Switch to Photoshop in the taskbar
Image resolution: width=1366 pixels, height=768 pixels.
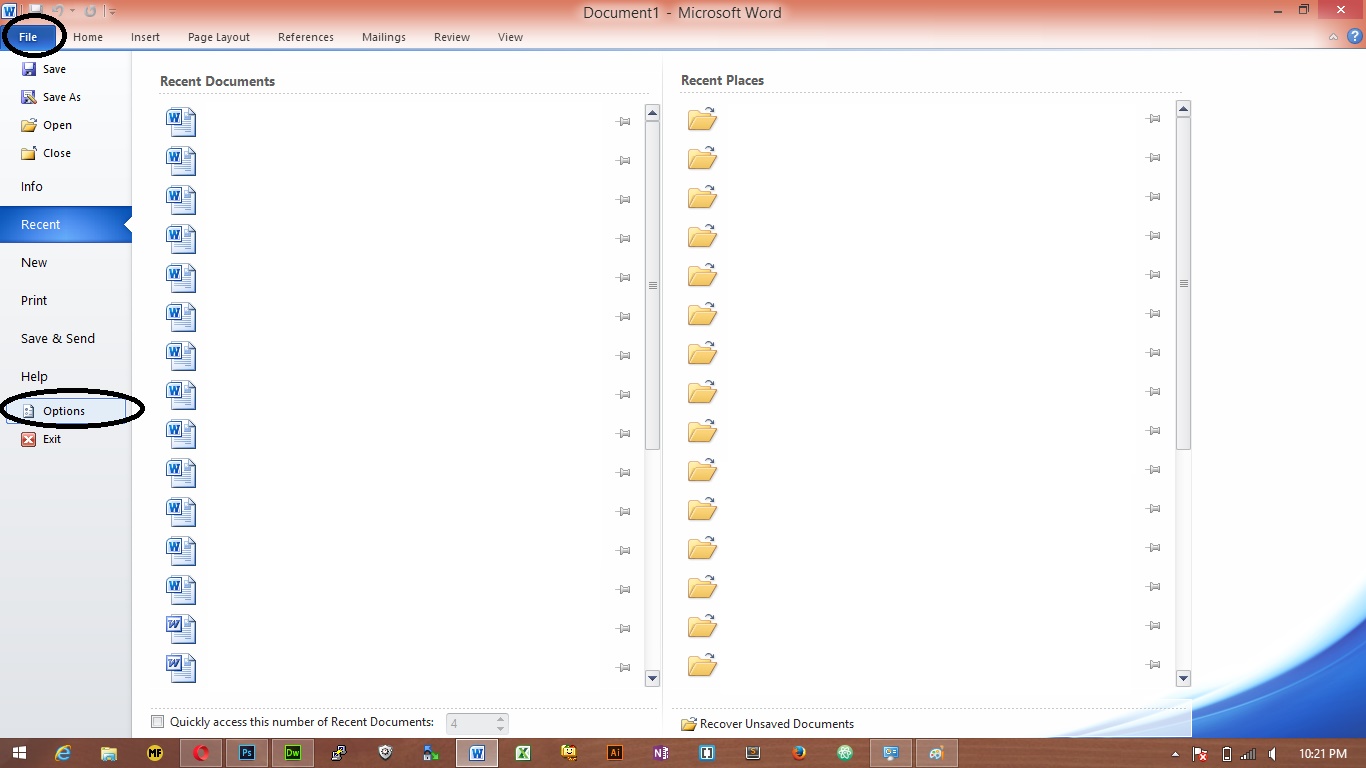point(247,753)
